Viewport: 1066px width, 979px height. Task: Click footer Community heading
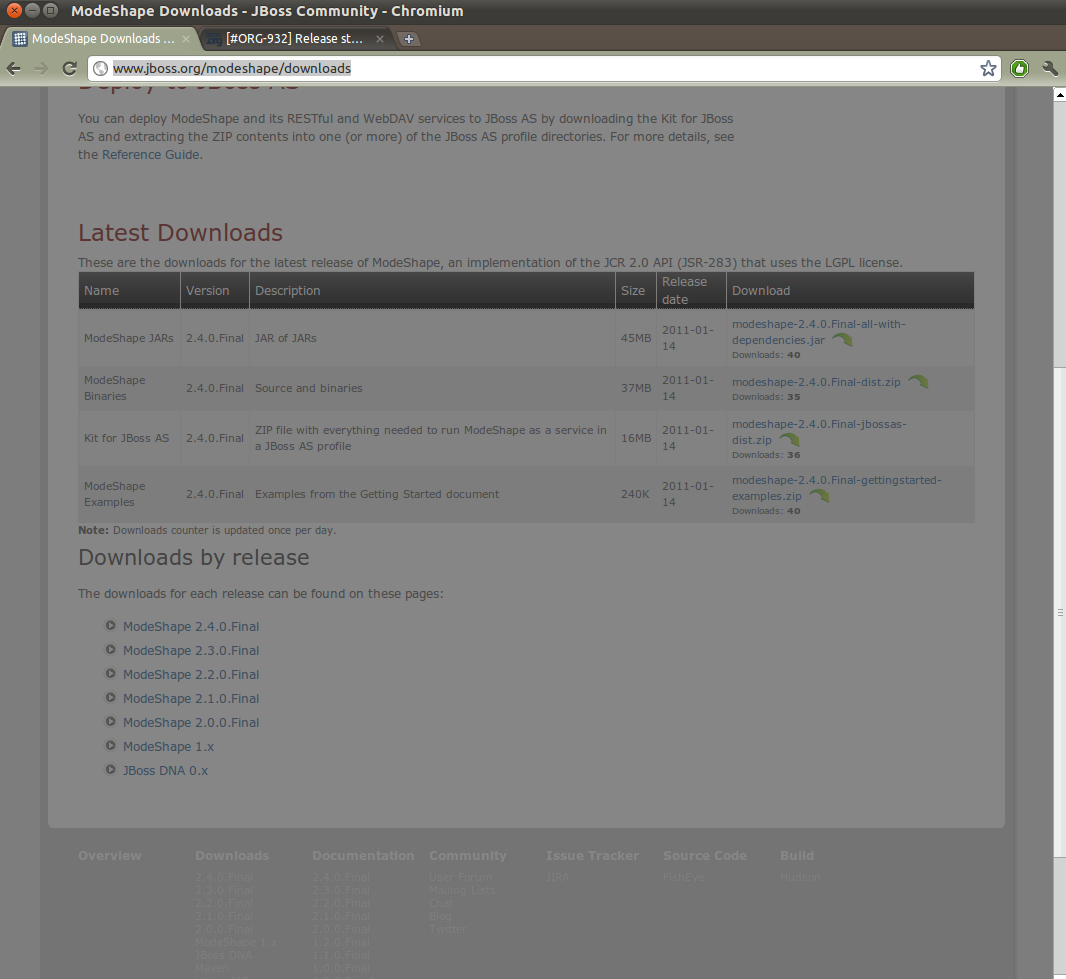coord(468,855)
